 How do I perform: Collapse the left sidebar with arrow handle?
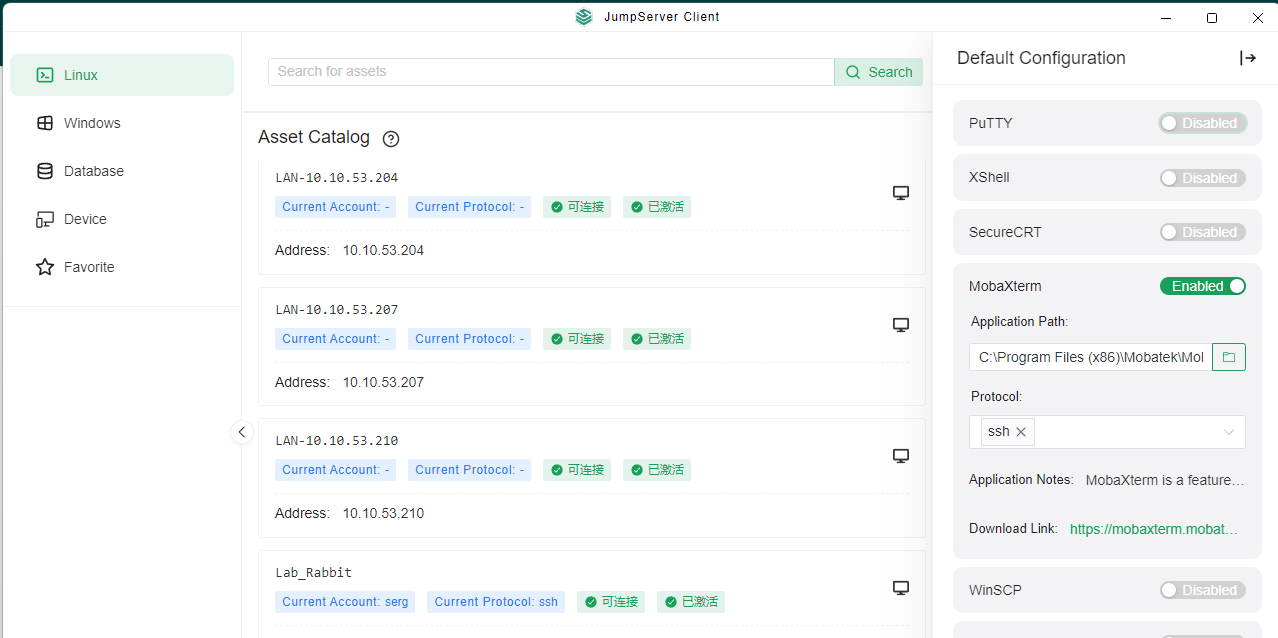click(241, 432)
